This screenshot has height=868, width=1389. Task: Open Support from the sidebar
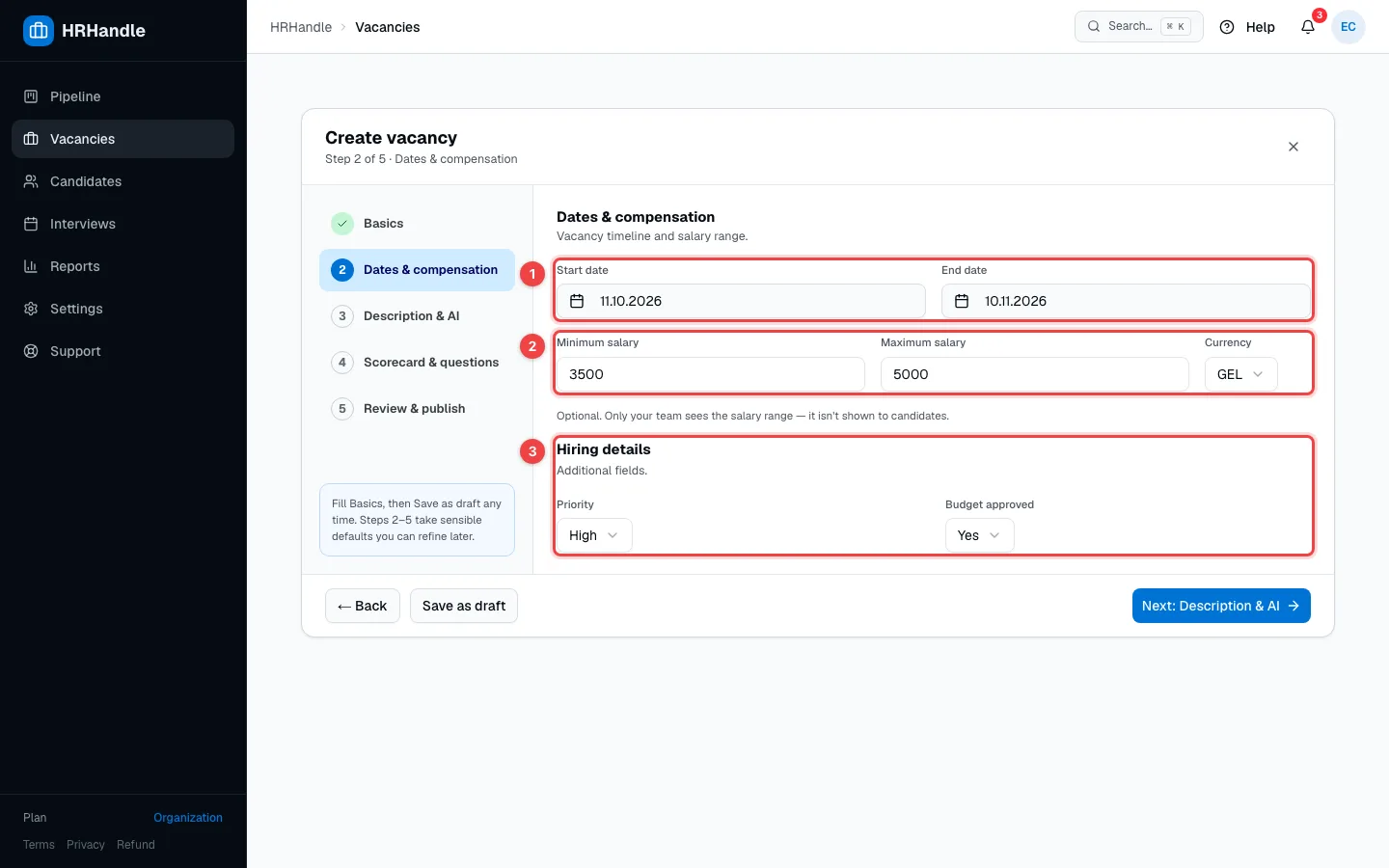point(123,351)
